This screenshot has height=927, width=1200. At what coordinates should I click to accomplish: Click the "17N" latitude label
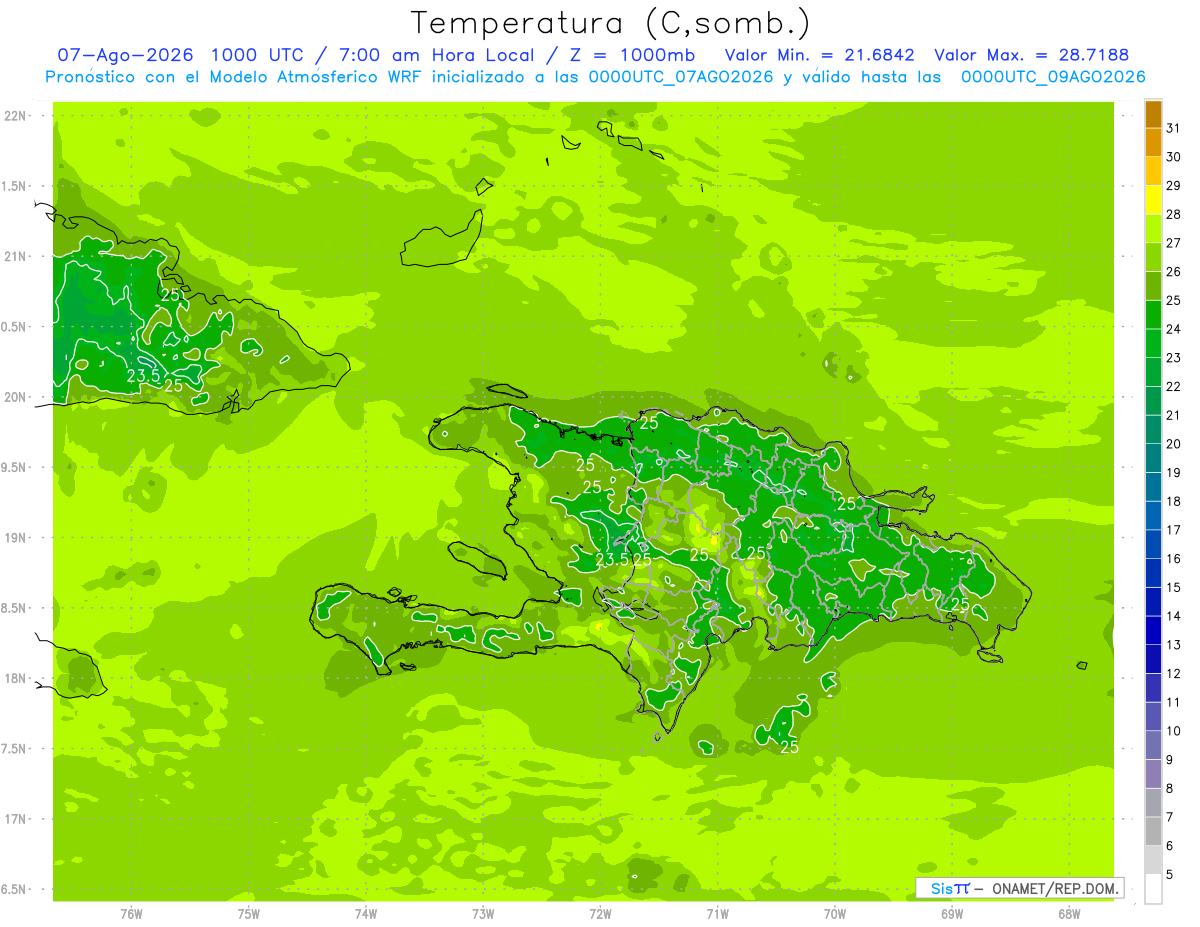pyautogui.click(x=14, y=819)
